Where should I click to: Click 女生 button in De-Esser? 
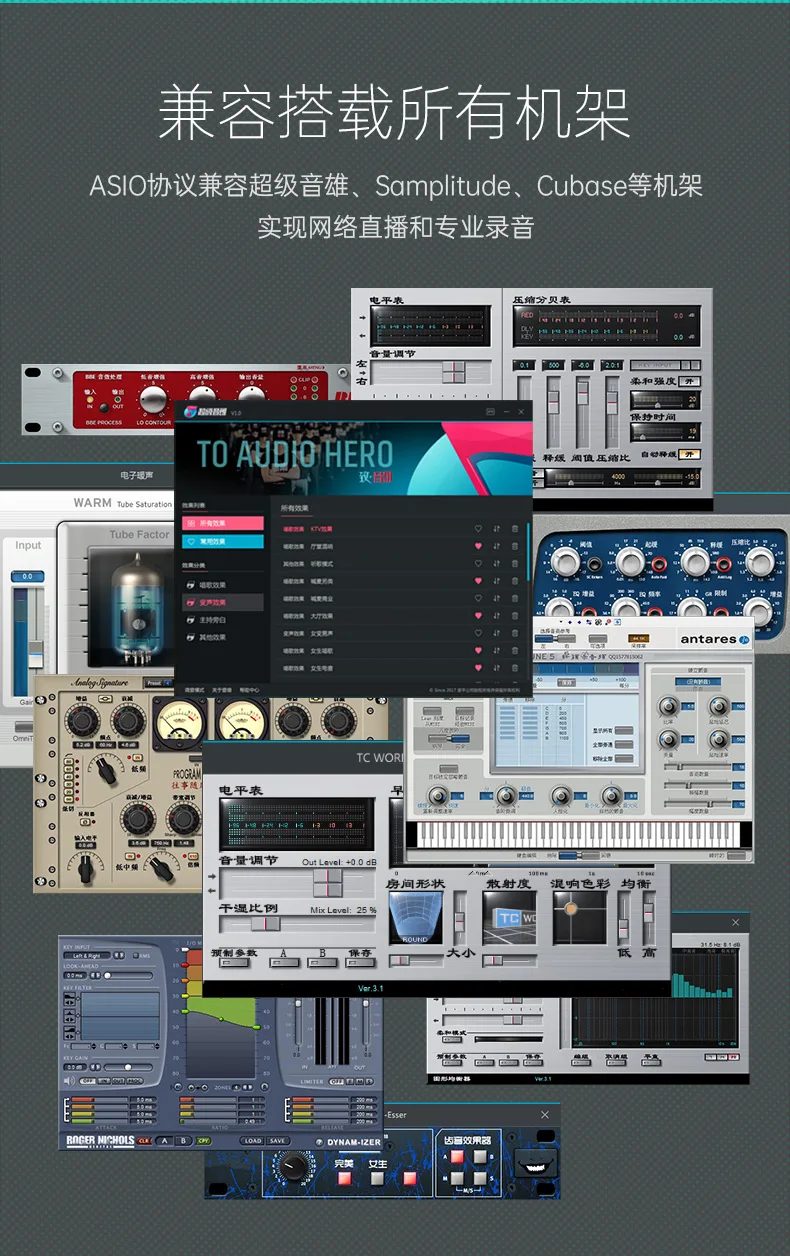[x=377, y=1179]
